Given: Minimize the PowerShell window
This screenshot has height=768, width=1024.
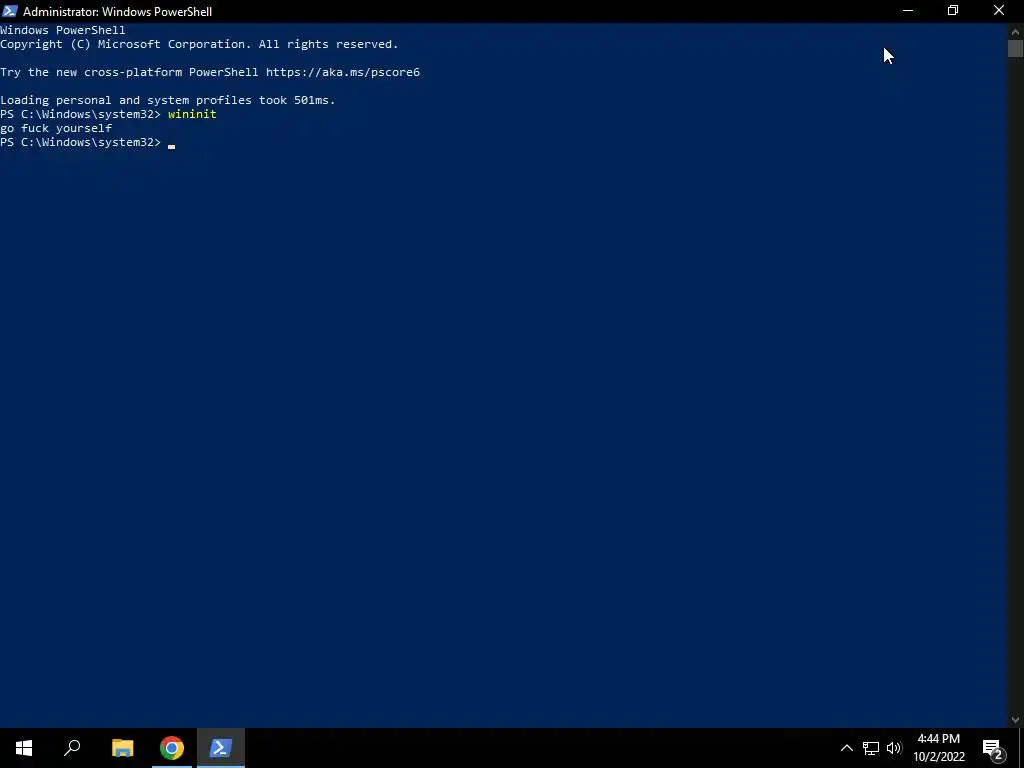Looking at the screenshot, I should click(908, 11).
